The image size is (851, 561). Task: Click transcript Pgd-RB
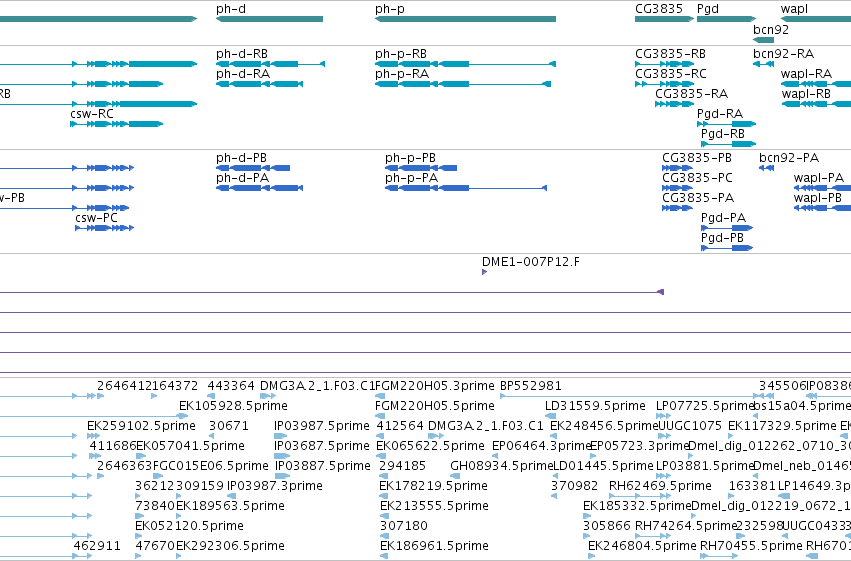tap(722, 134)
